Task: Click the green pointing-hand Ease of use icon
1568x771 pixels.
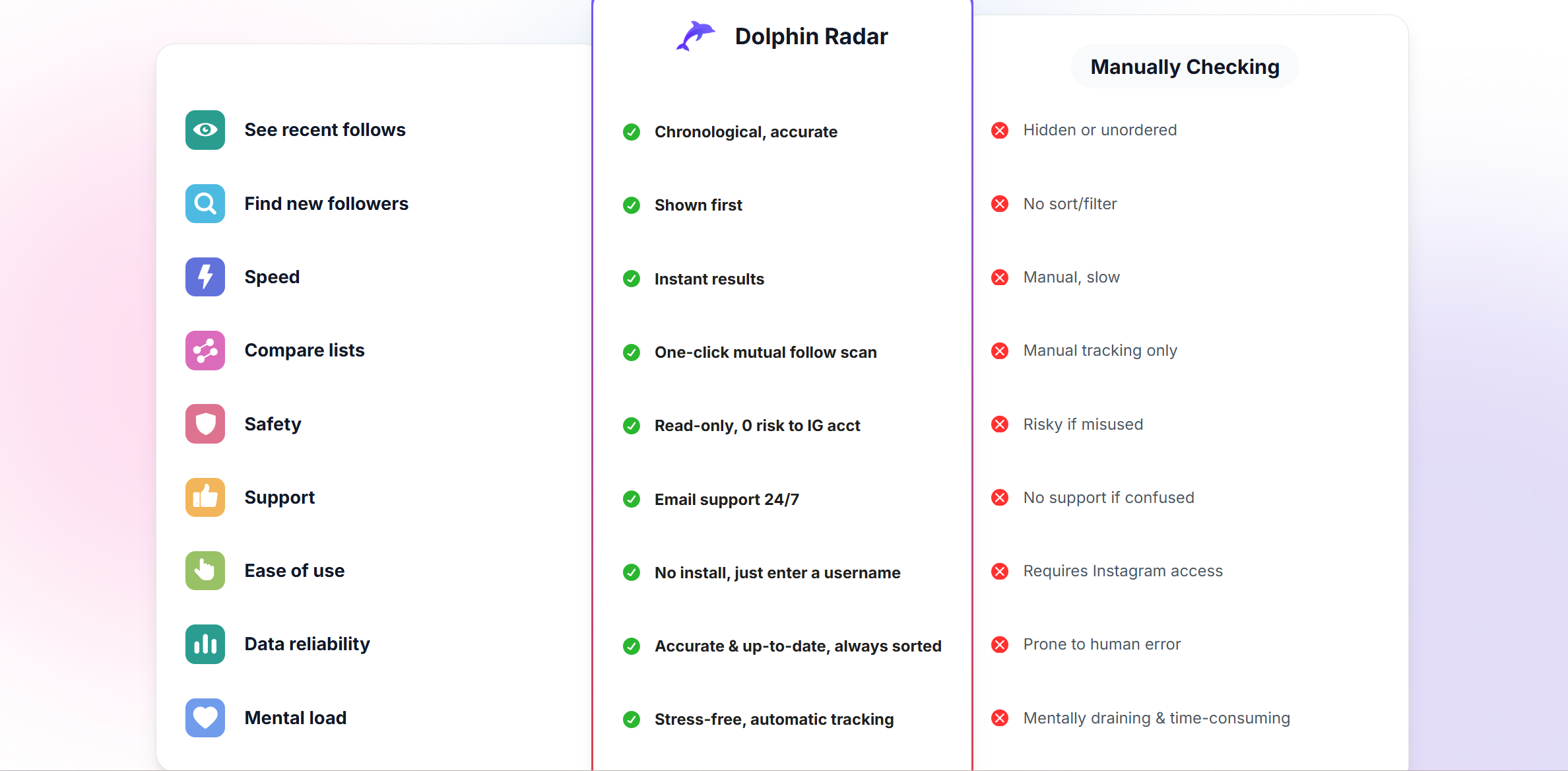Action: (x=205, y=570)
